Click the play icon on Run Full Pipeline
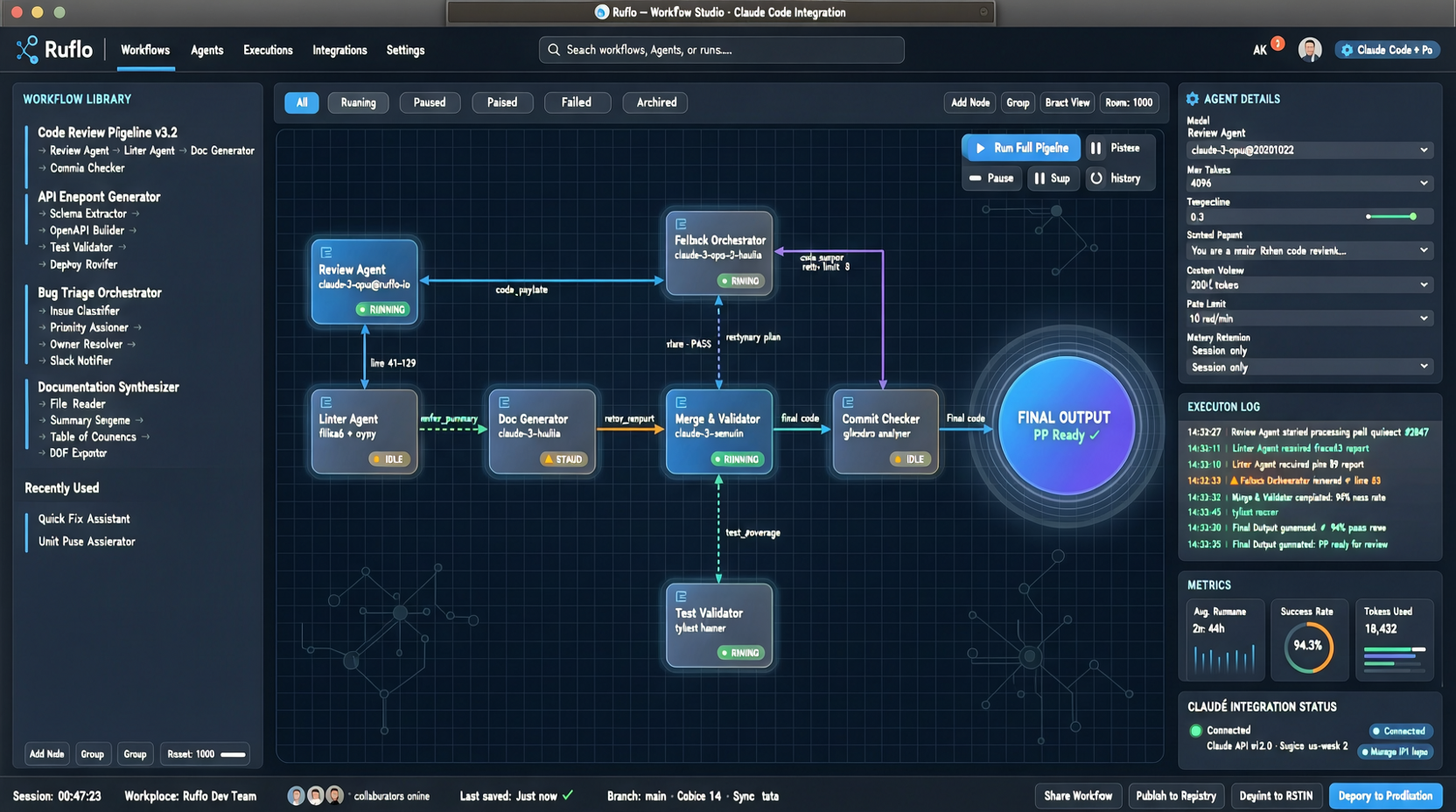This screenshot has height=812, width=1456. coord(980,149)
